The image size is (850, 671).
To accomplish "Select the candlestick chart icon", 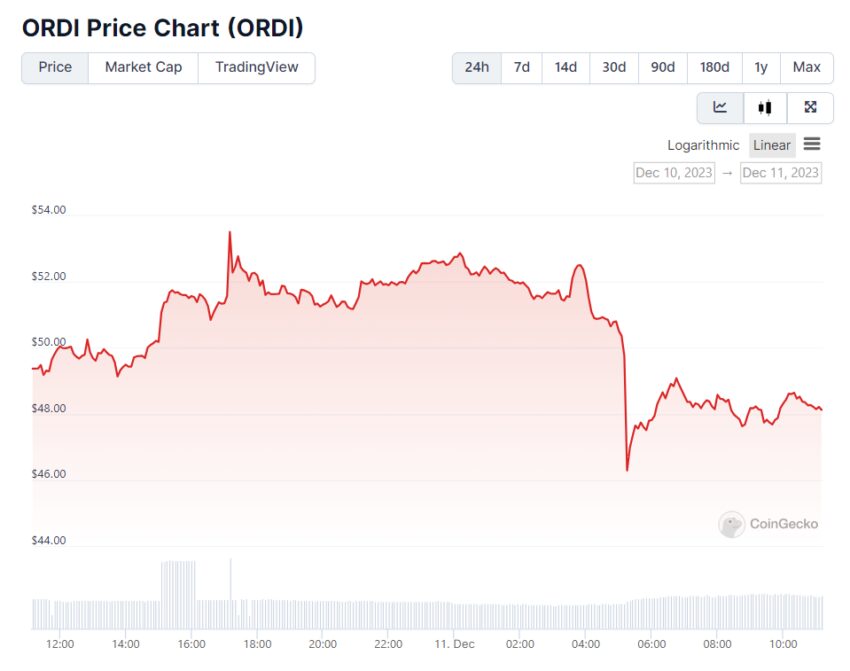I will click(x=765, y=108).
